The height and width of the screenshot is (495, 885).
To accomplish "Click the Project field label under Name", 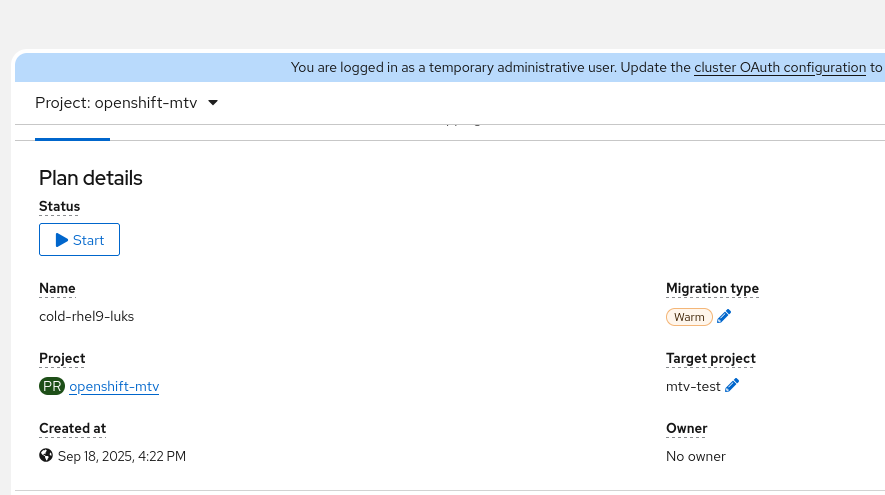I will pyautogui.click(x=62, y=359).
